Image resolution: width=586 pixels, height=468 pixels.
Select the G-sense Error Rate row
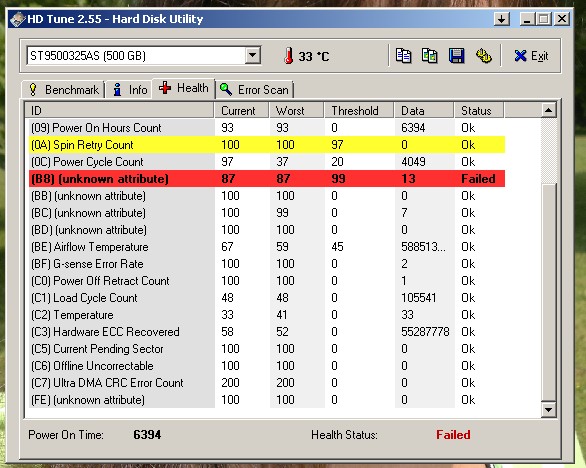(267, 264)
